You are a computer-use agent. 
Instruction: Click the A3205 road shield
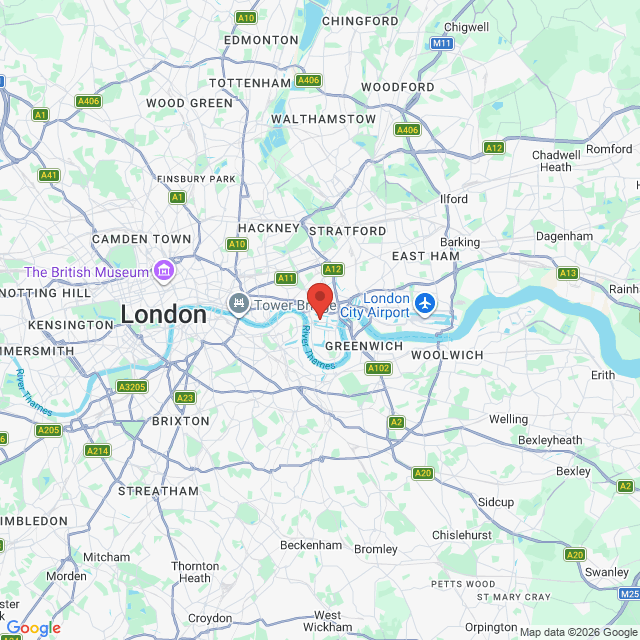coord(132,387)
